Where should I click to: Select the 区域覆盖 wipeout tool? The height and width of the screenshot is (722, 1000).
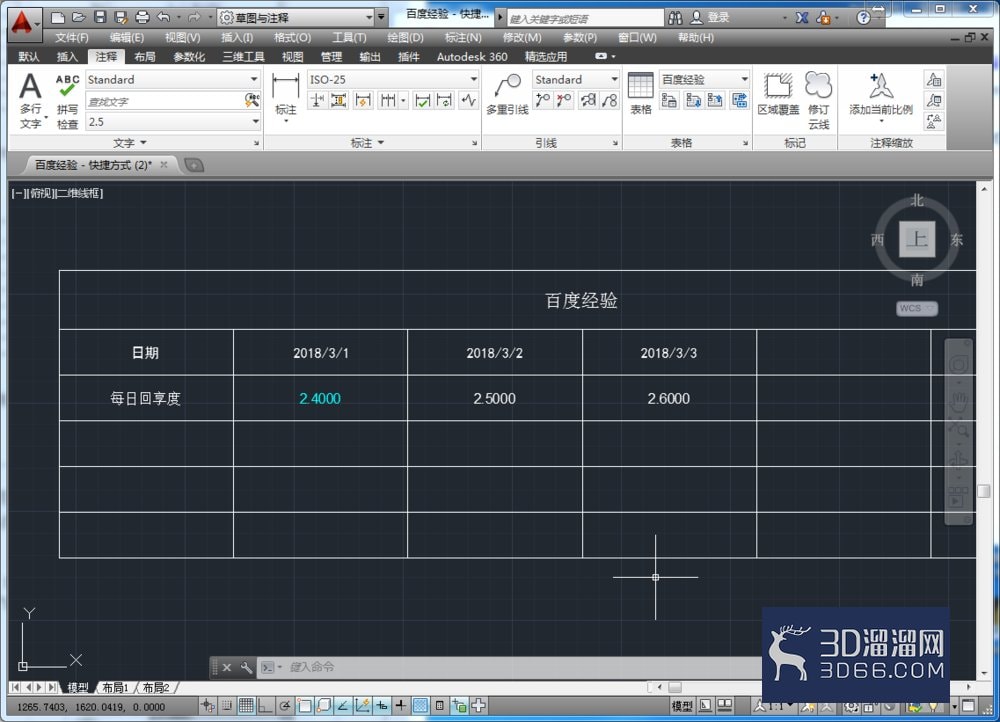point(778,94)
